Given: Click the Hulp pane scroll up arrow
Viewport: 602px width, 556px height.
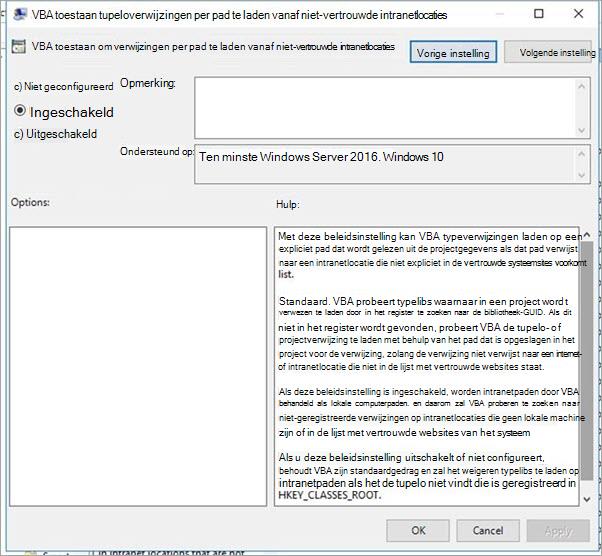Looking at the screenshot, I should (x=587, y=235).
